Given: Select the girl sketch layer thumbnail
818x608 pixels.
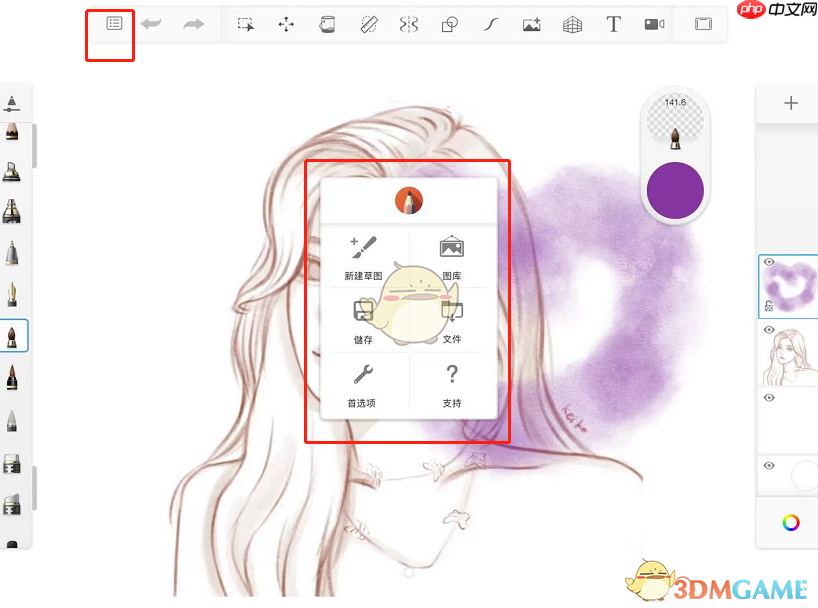Looking at the screenshot, I should coord(790,355).
